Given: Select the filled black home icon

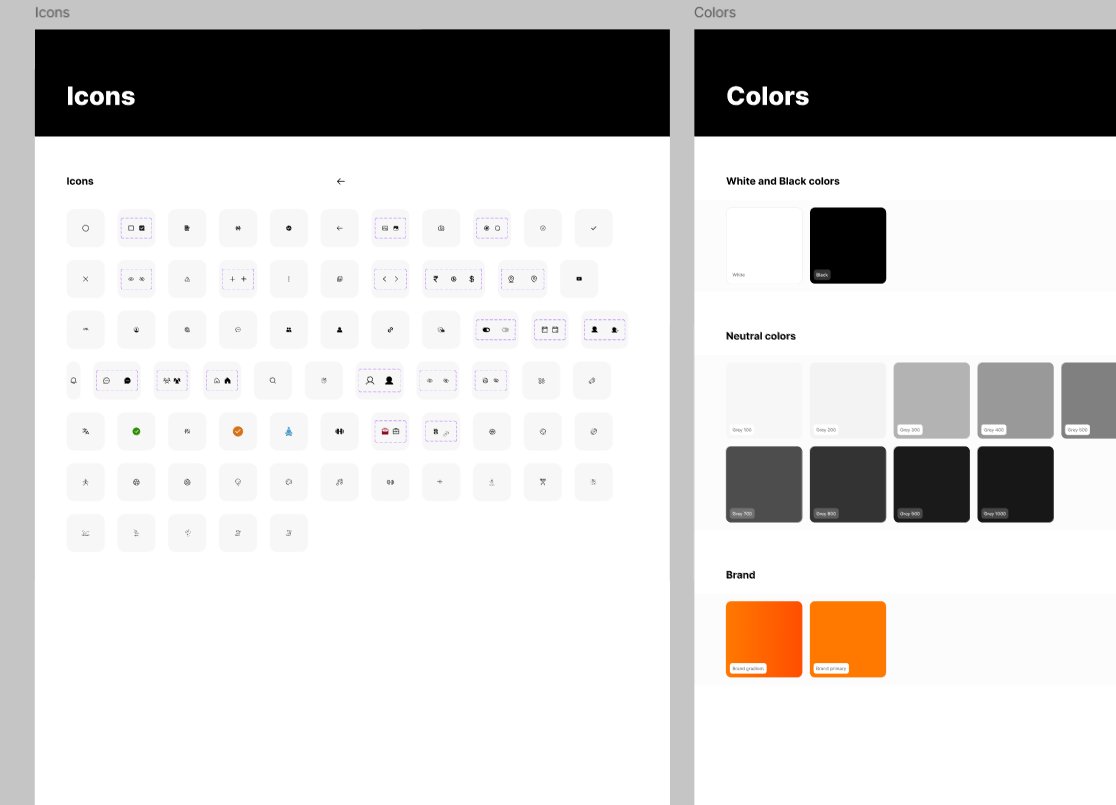Looking at the screenshot, I should click(x=228, y=381).
